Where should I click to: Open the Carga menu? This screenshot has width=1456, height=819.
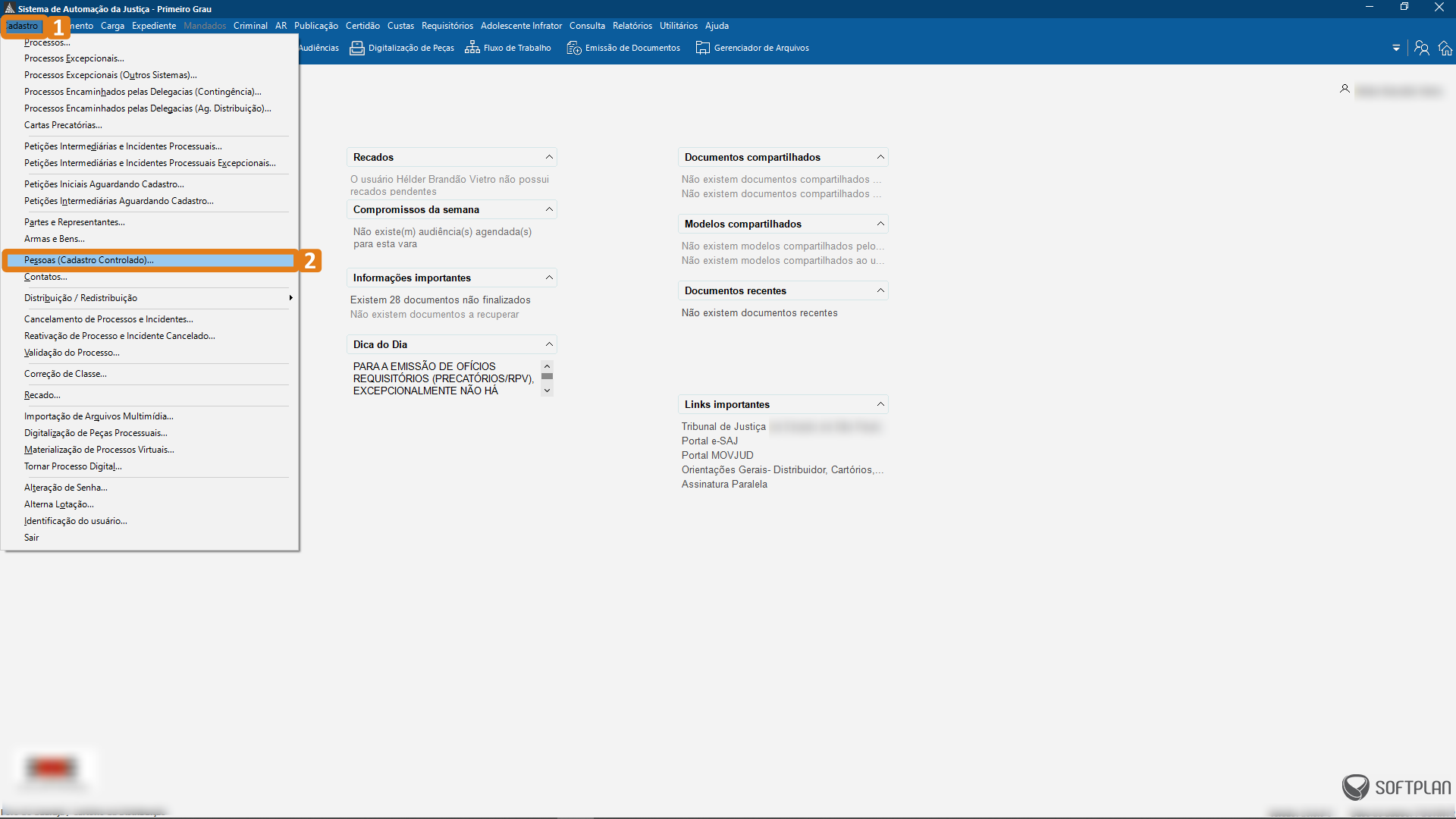112,26
